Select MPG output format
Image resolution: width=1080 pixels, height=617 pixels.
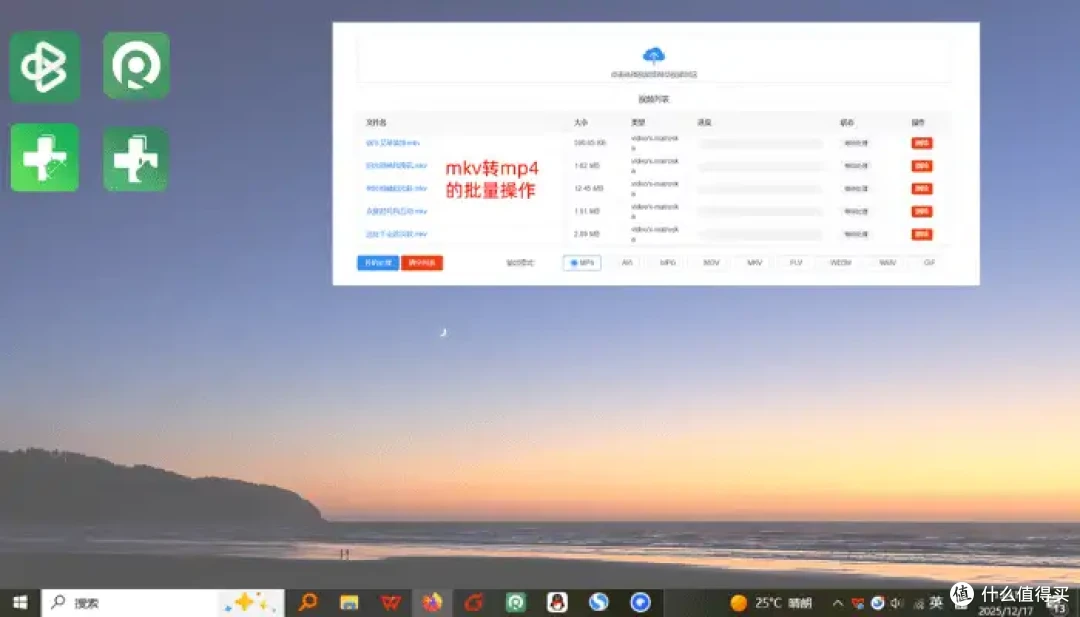[x=667, y=263]
